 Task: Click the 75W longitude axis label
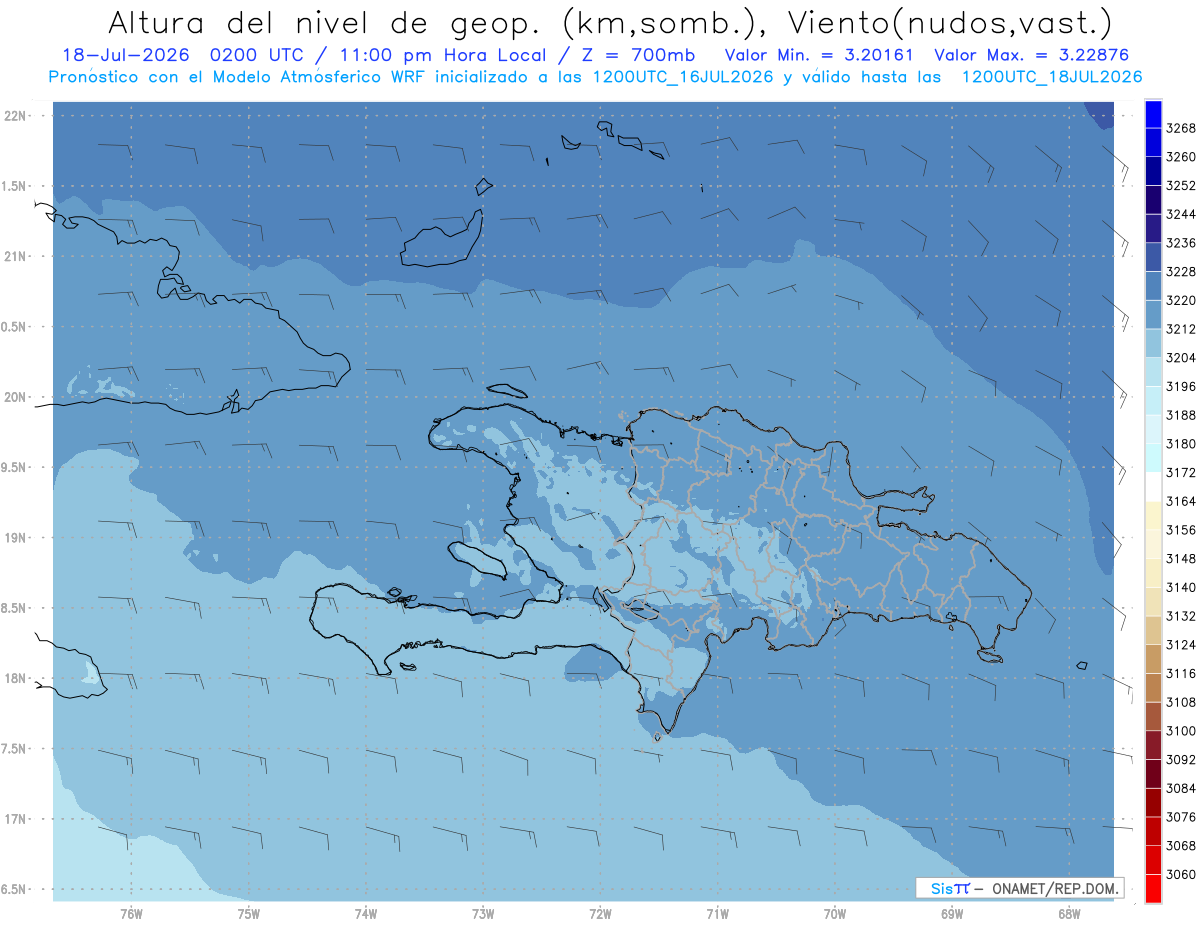249,914
